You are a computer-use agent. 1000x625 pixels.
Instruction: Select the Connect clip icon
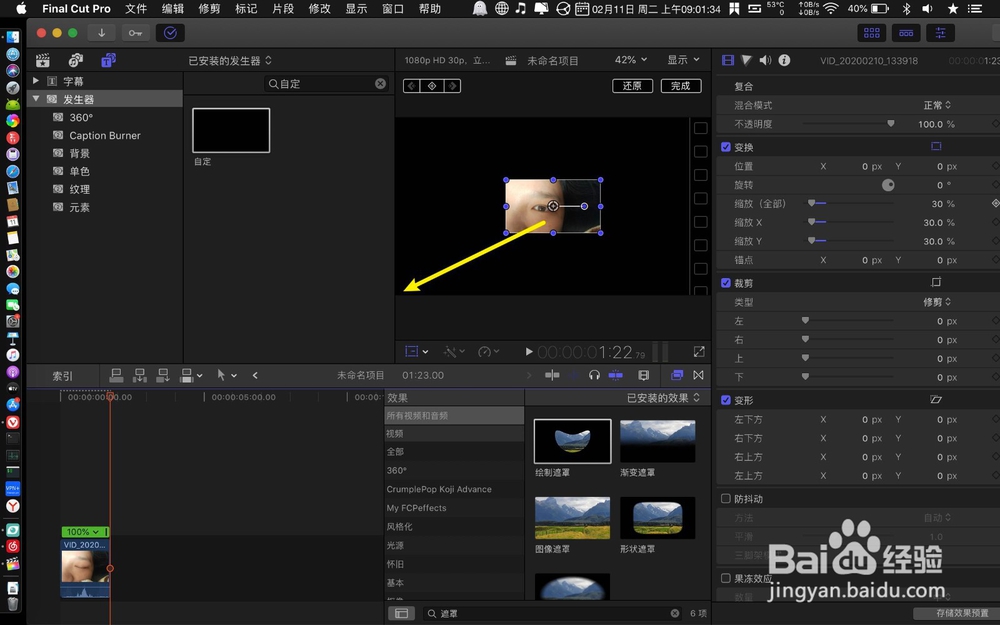pos(115,375)
